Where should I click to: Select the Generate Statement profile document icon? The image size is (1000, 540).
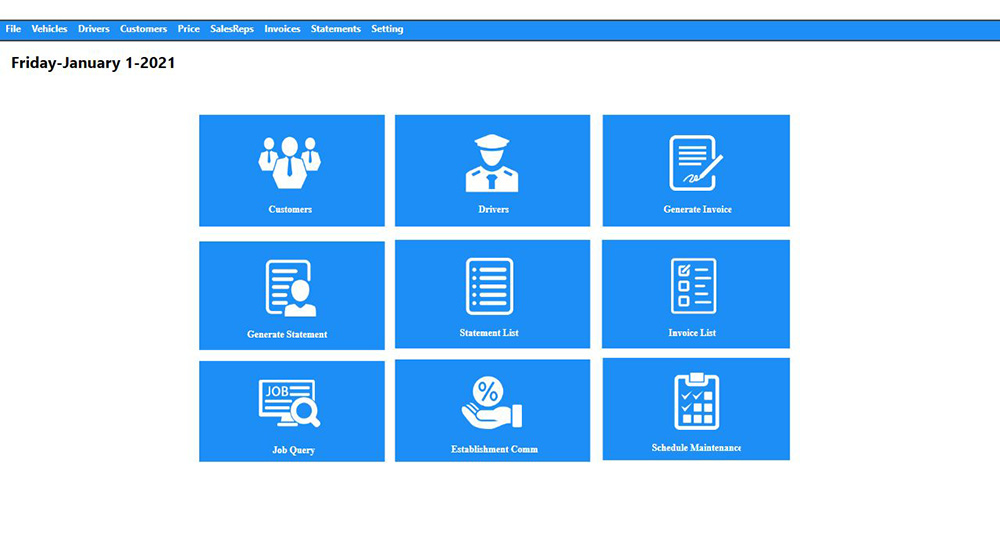[290, 288]
